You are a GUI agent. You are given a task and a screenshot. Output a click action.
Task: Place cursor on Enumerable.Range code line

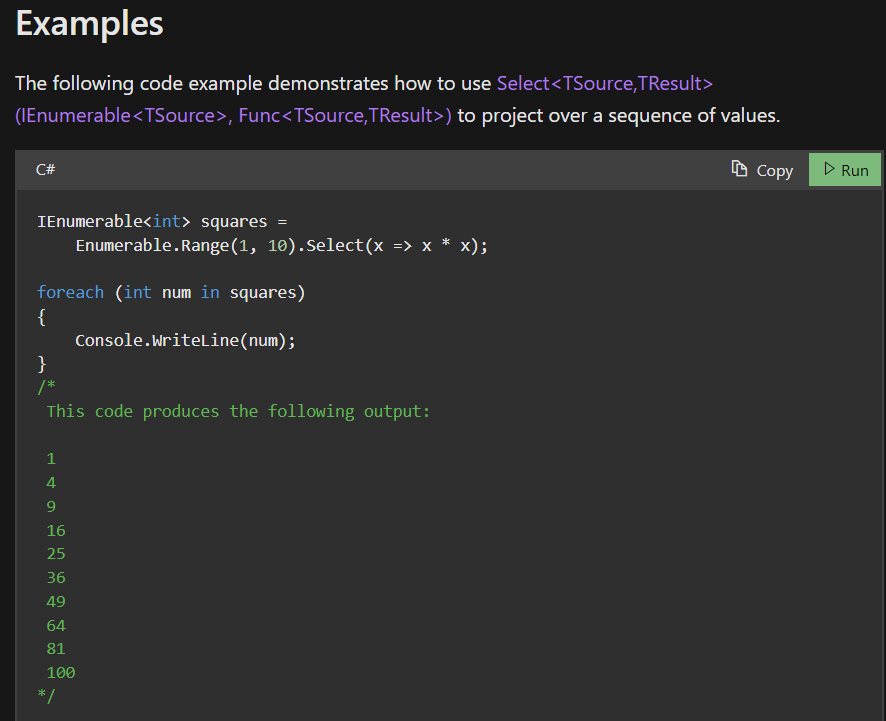(281, 246)
